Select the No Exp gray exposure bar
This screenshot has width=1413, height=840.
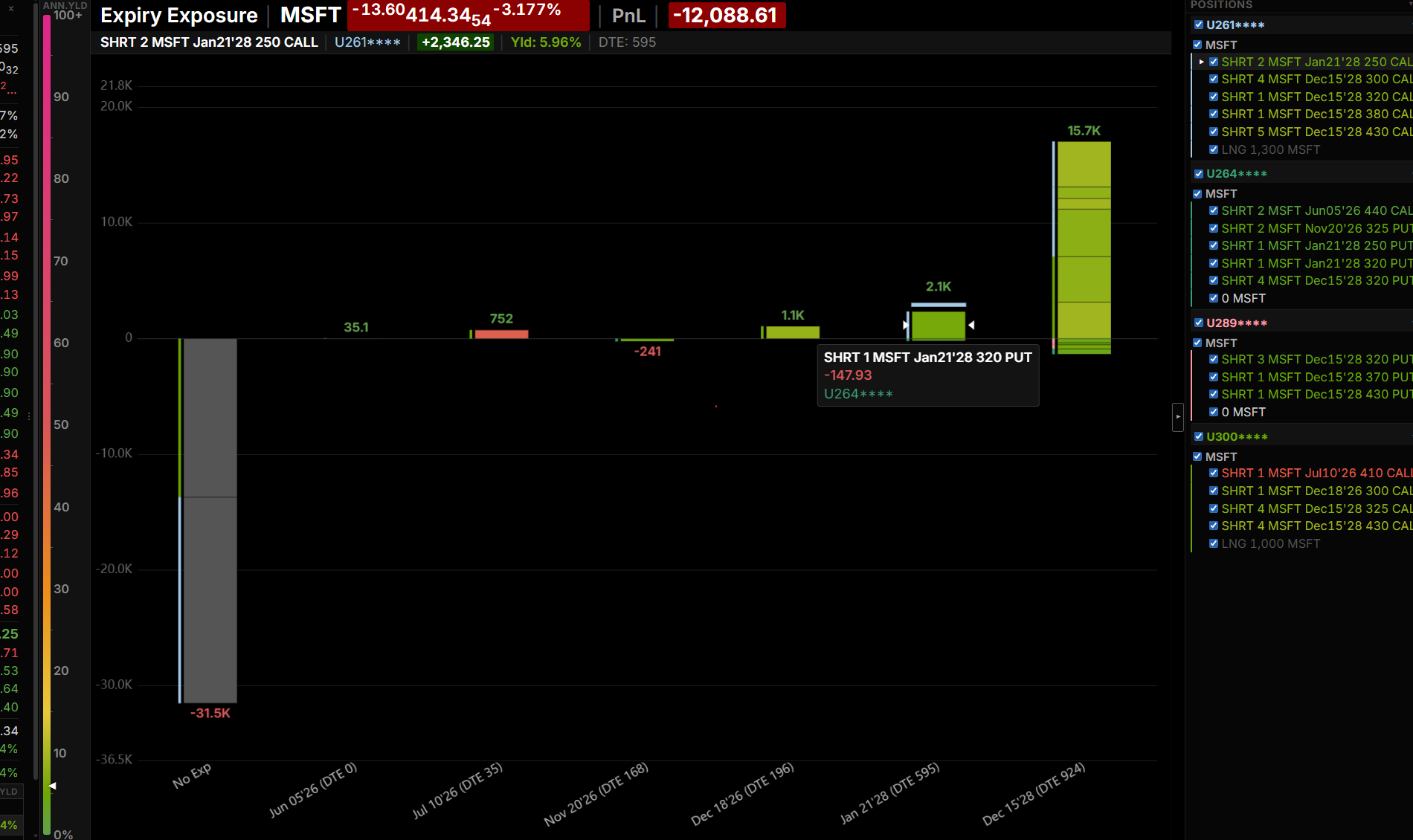click(210, 520)
